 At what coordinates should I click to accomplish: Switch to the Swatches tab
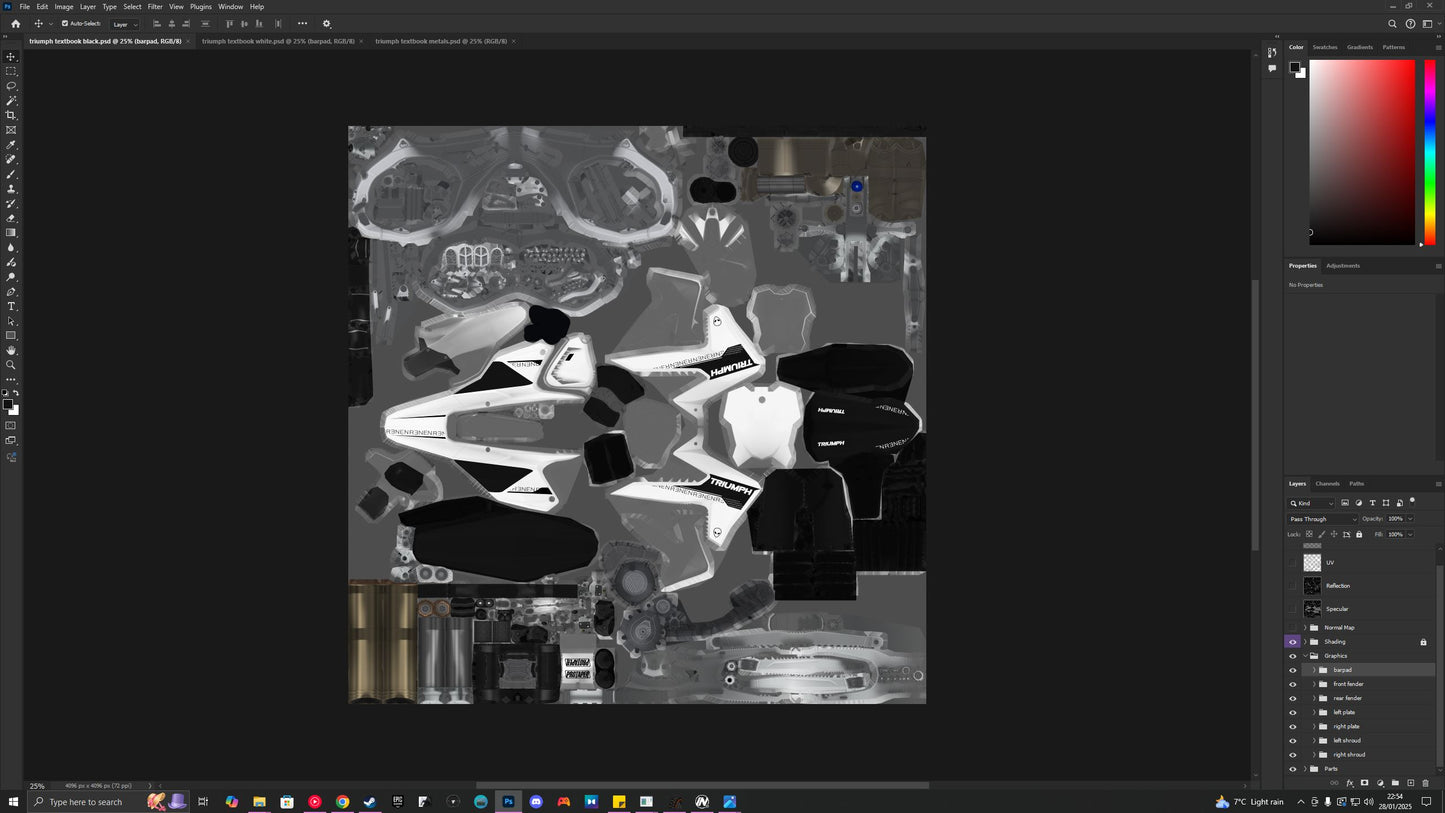(x=1325, y=47)
